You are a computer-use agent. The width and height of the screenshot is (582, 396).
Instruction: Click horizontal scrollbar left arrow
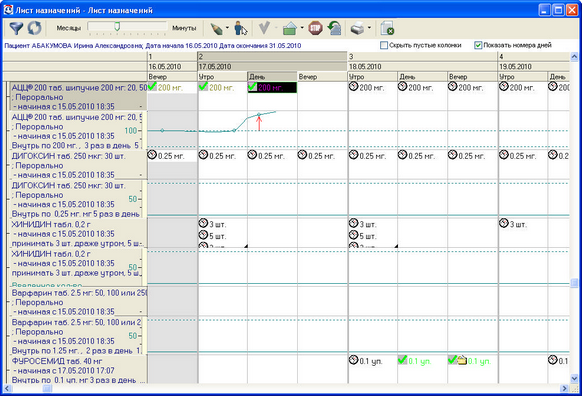[x=7, y=388]
